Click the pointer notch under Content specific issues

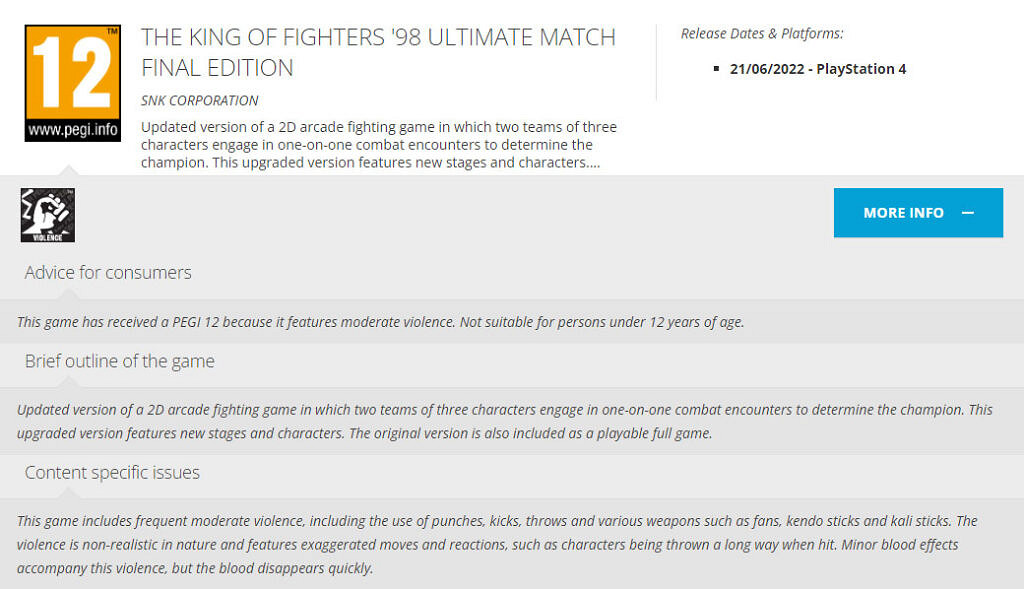pyautogui.click(x=67, y=494)
